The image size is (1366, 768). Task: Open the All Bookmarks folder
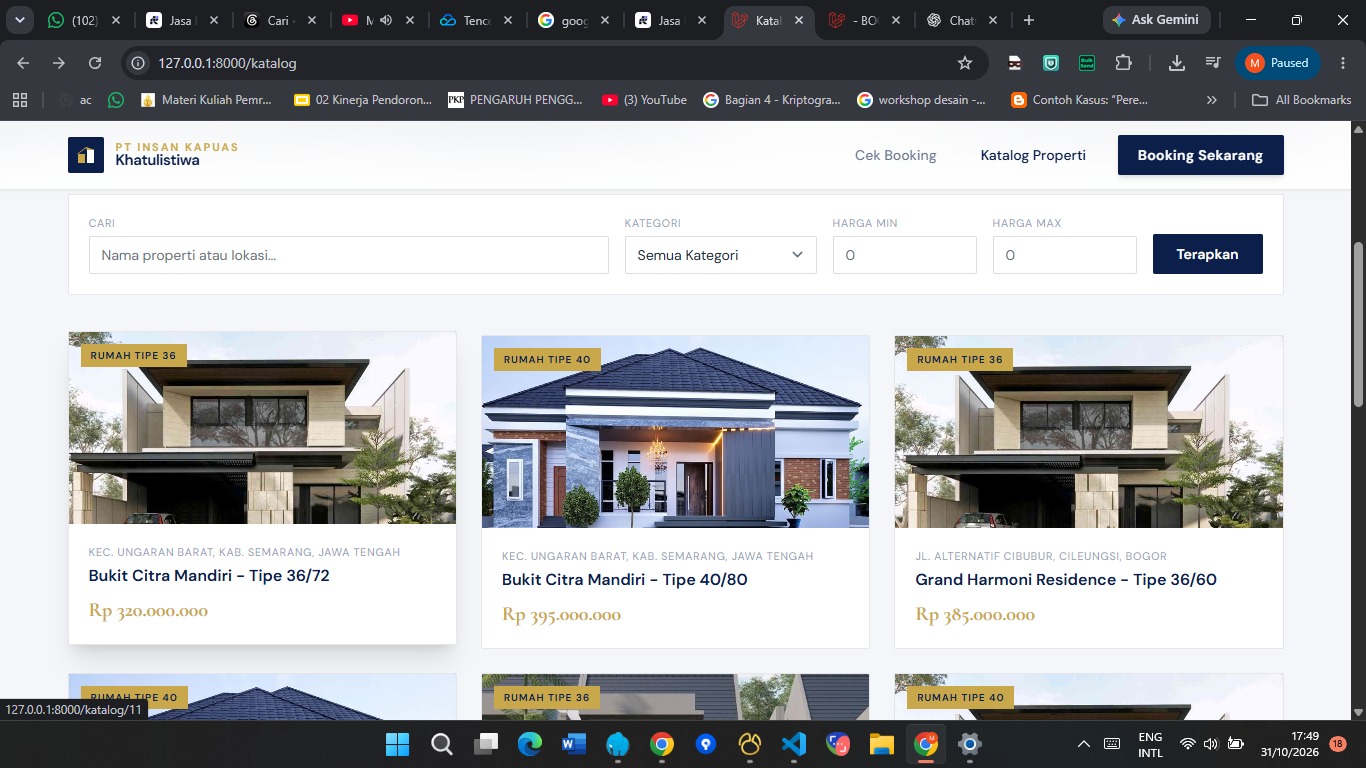[1301, 100]
